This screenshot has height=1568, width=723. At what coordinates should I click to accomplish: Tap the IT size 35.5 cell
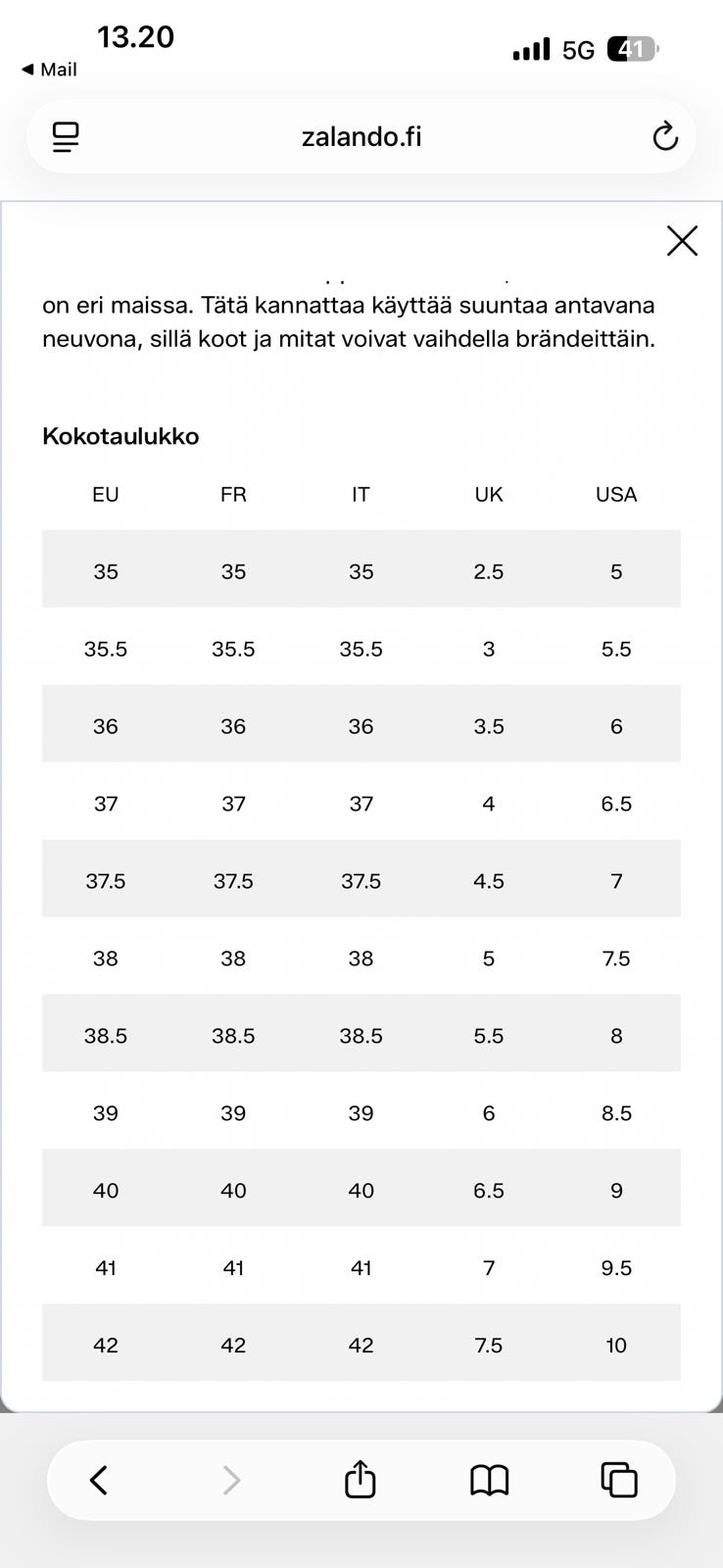pyautogui.click(x=361, y=649)
